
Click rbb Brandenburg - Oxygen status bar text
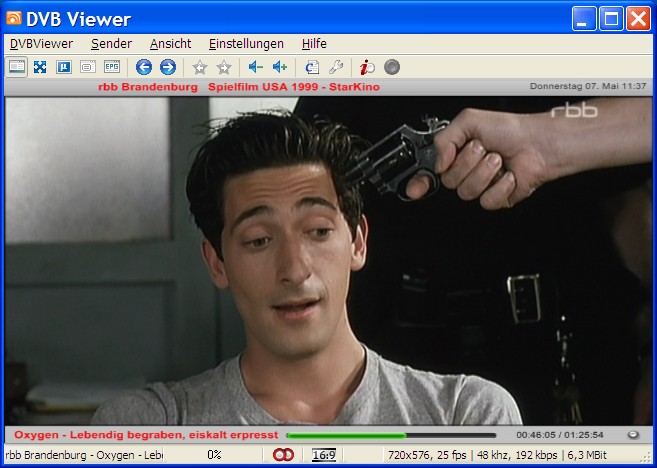point(84,455)
